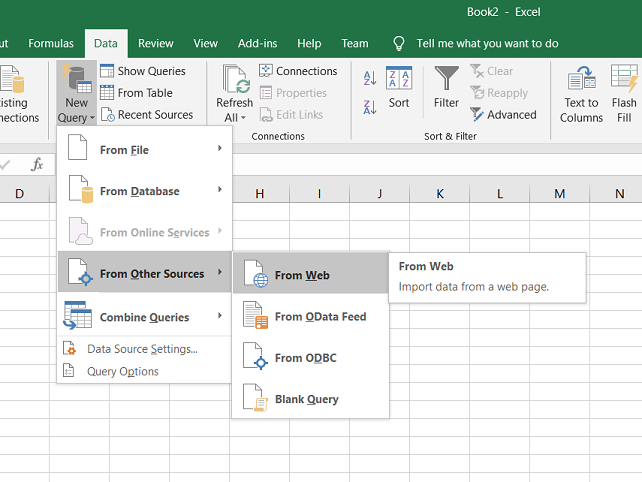The image size is (642, 482).
Task: Expand the Refresh All dropdown arrow
Action: pos(243,118)
